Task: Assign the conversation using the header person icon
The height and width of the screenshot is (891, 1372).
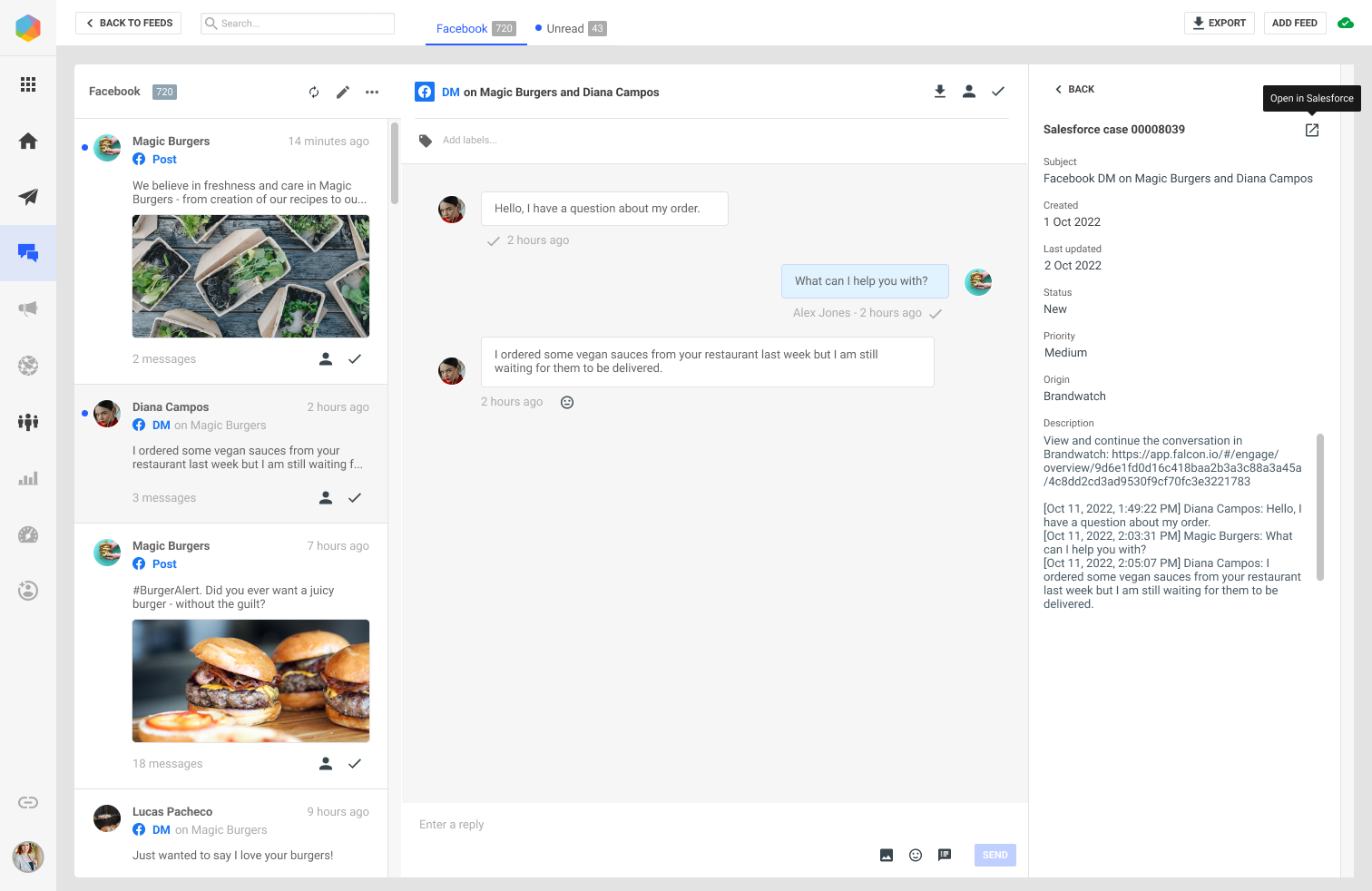Action: coord(969,92)
